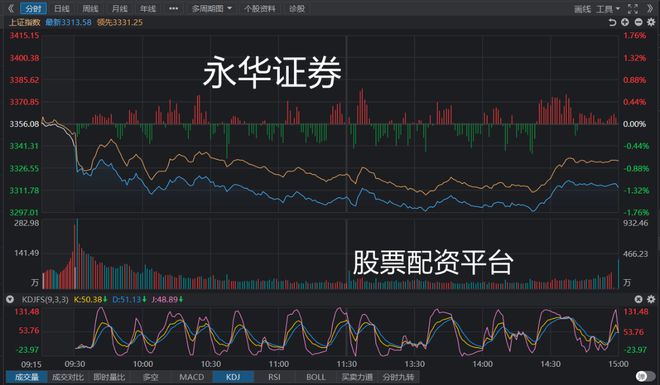Switch to the 日线 tab
The width and height of the screenshot is (660, 385).
(62, 8)
